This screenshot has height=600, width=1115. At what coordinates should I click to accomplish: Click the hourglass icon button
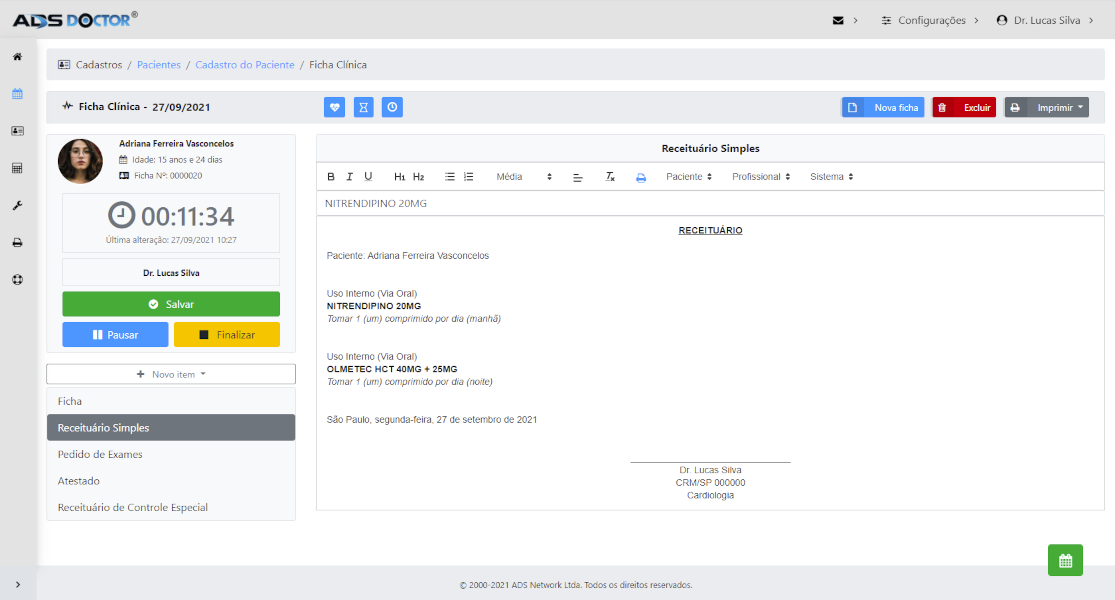[363, 107]
